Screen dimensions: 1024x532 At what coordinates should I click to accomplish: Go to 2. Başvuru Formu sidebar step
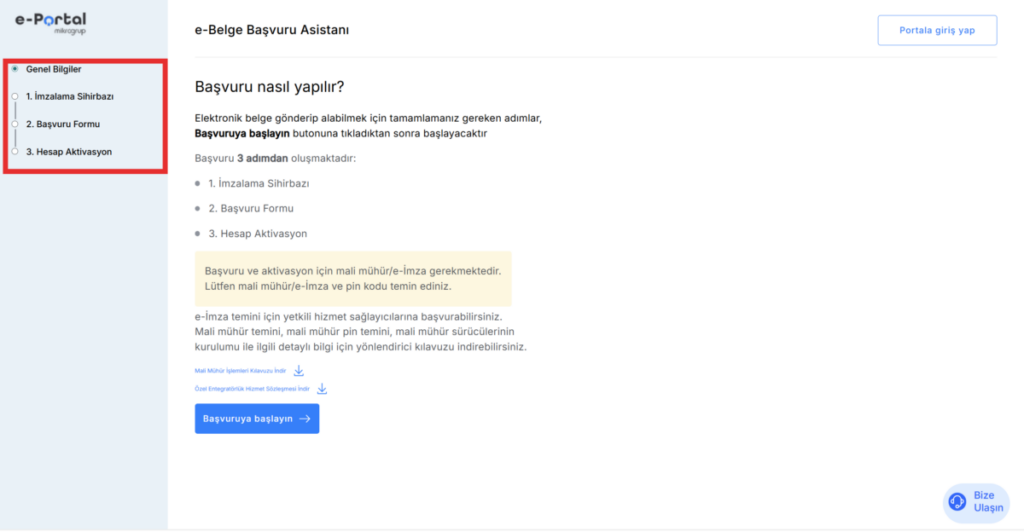tap(63, 124)
